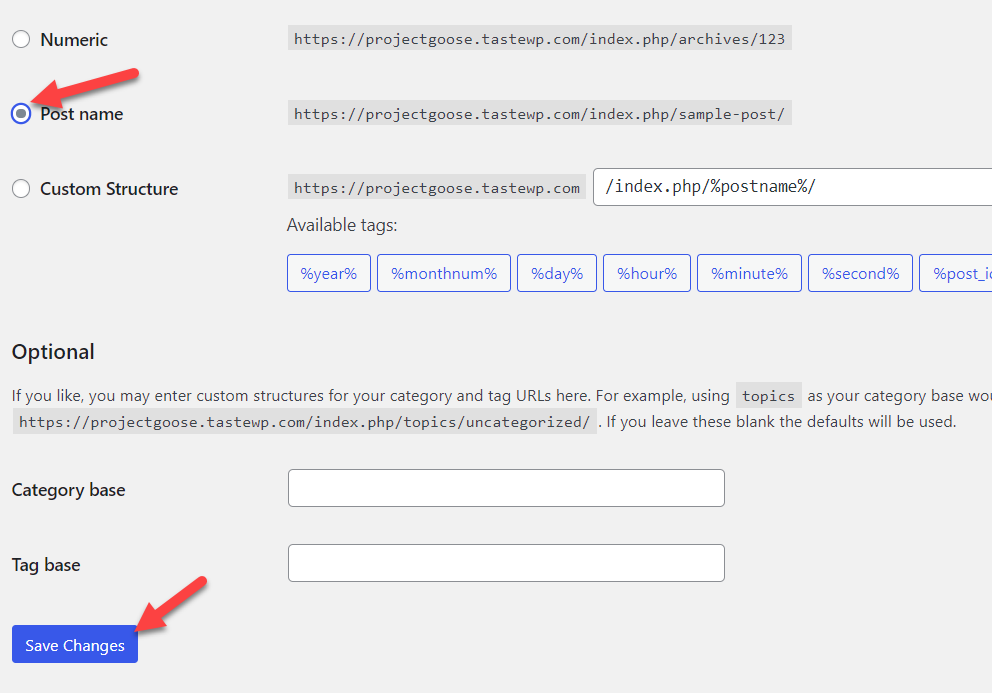Click the topics/uncategorized example URL
Viewport: 992px width, 693px height.
[x=304, y=422]
